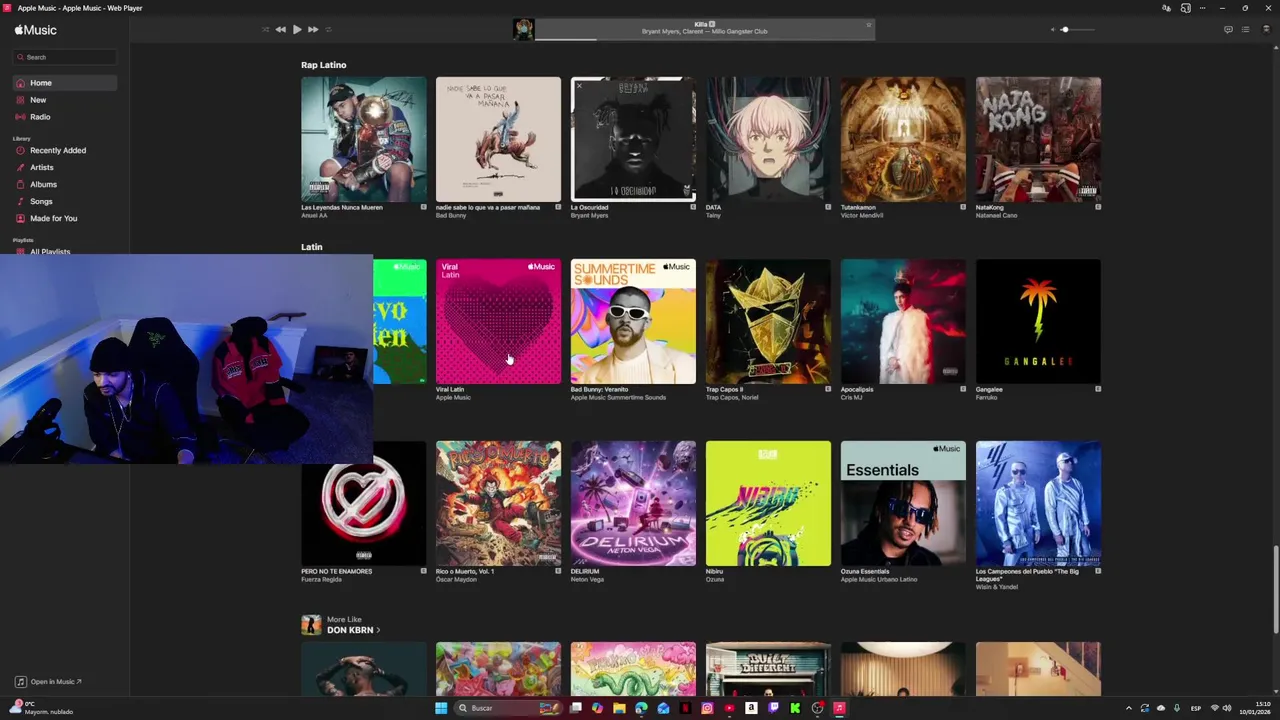Open PERO NO TE ENAMORES cover
The image size is (1280, 720).
(x=363, y=503)
